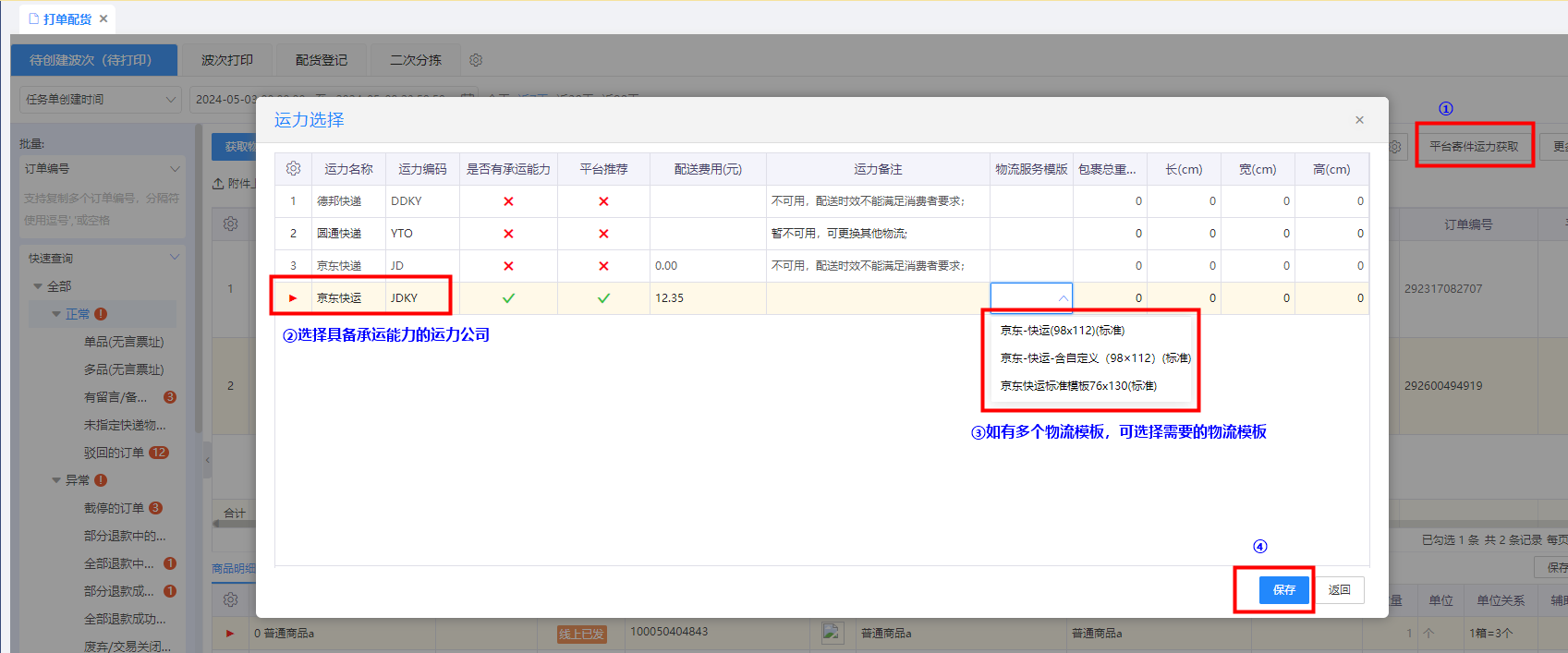Click the blue 保存 button

coord(1284,590)
